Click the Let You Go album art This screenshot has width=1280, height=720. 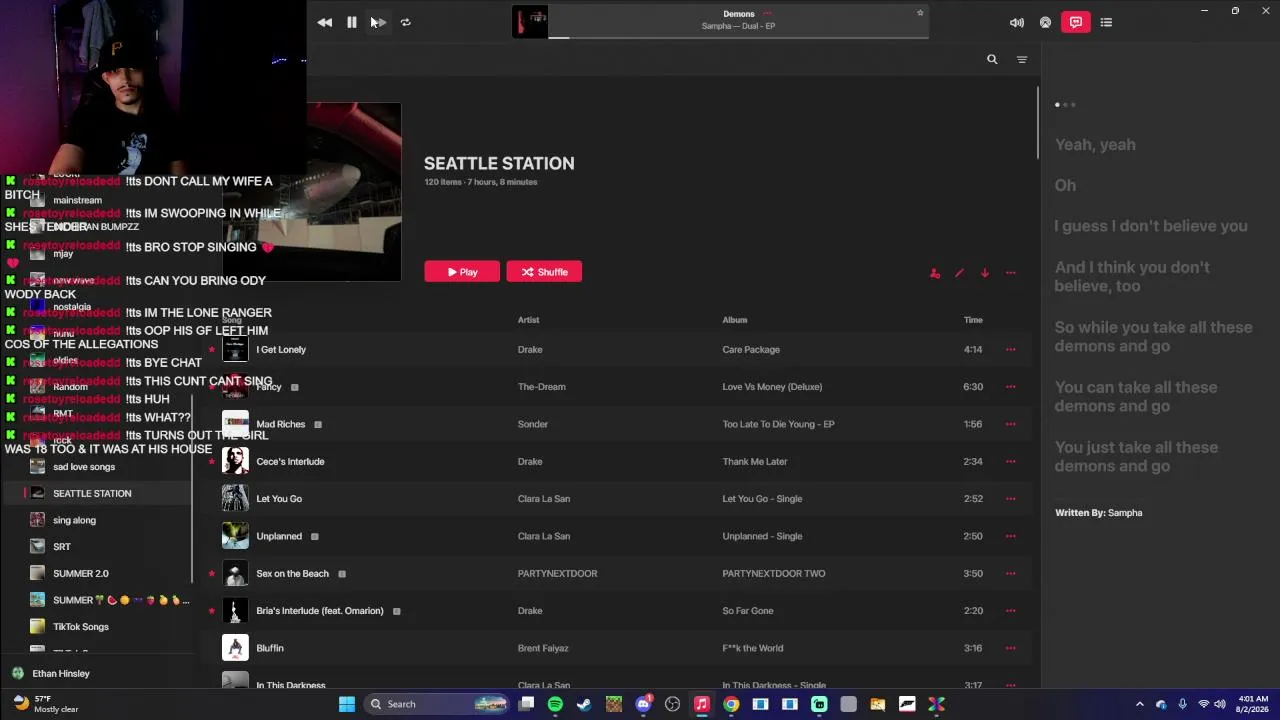[235, 498]
